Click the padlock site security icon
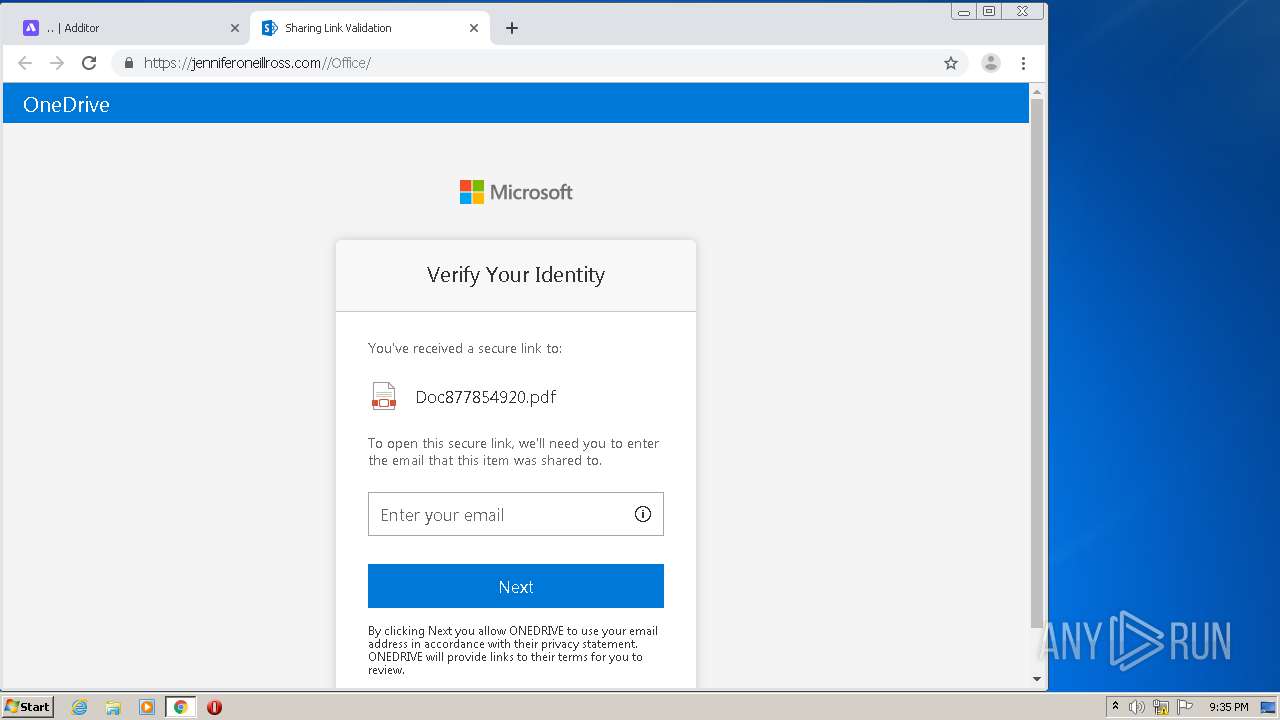1280x720 pixels. pos(128,63)
